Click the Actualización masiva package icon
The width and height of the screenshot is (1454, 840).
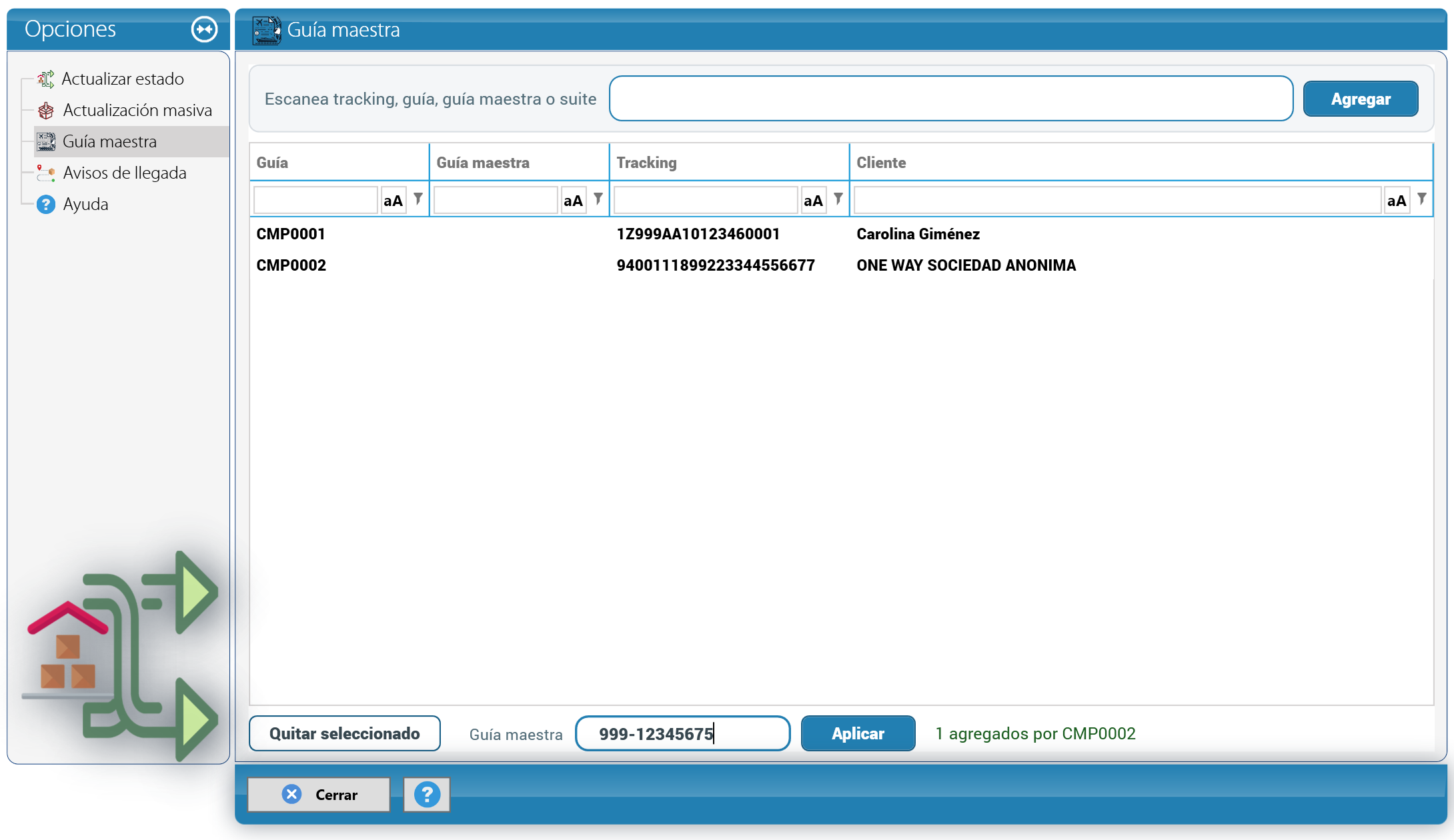[x=45, y=110]
